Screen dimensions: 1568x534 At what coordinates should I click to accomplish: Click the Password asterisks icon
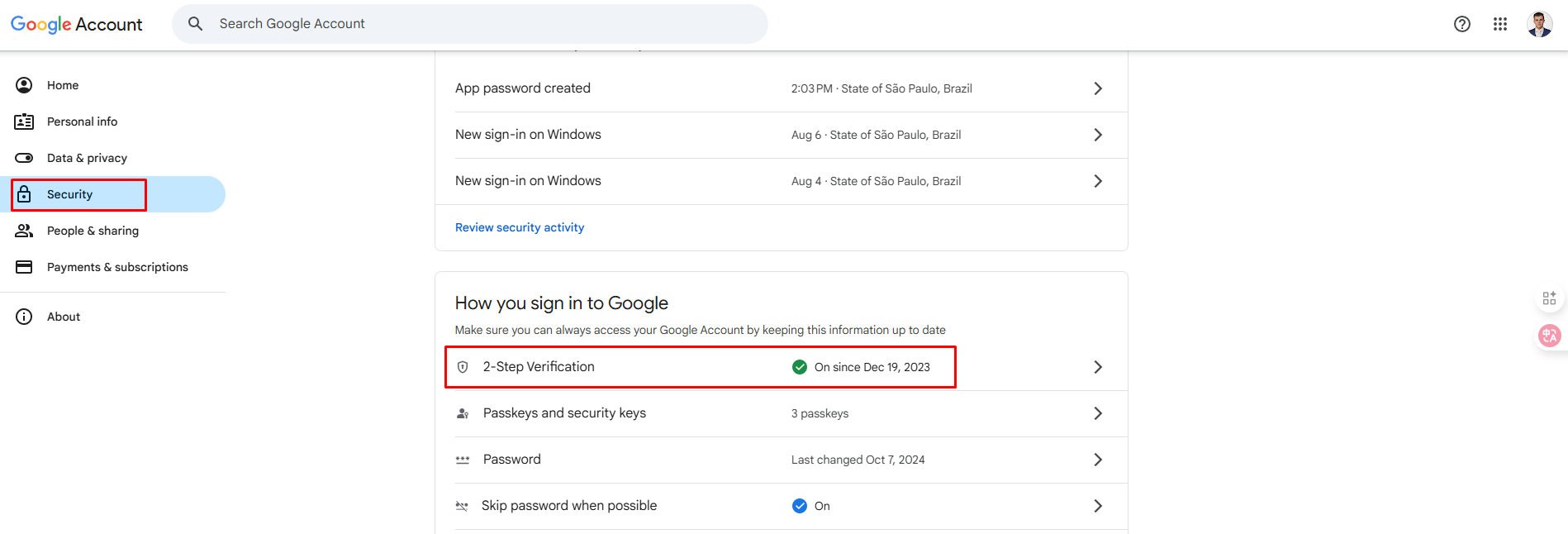pos(463,460)
